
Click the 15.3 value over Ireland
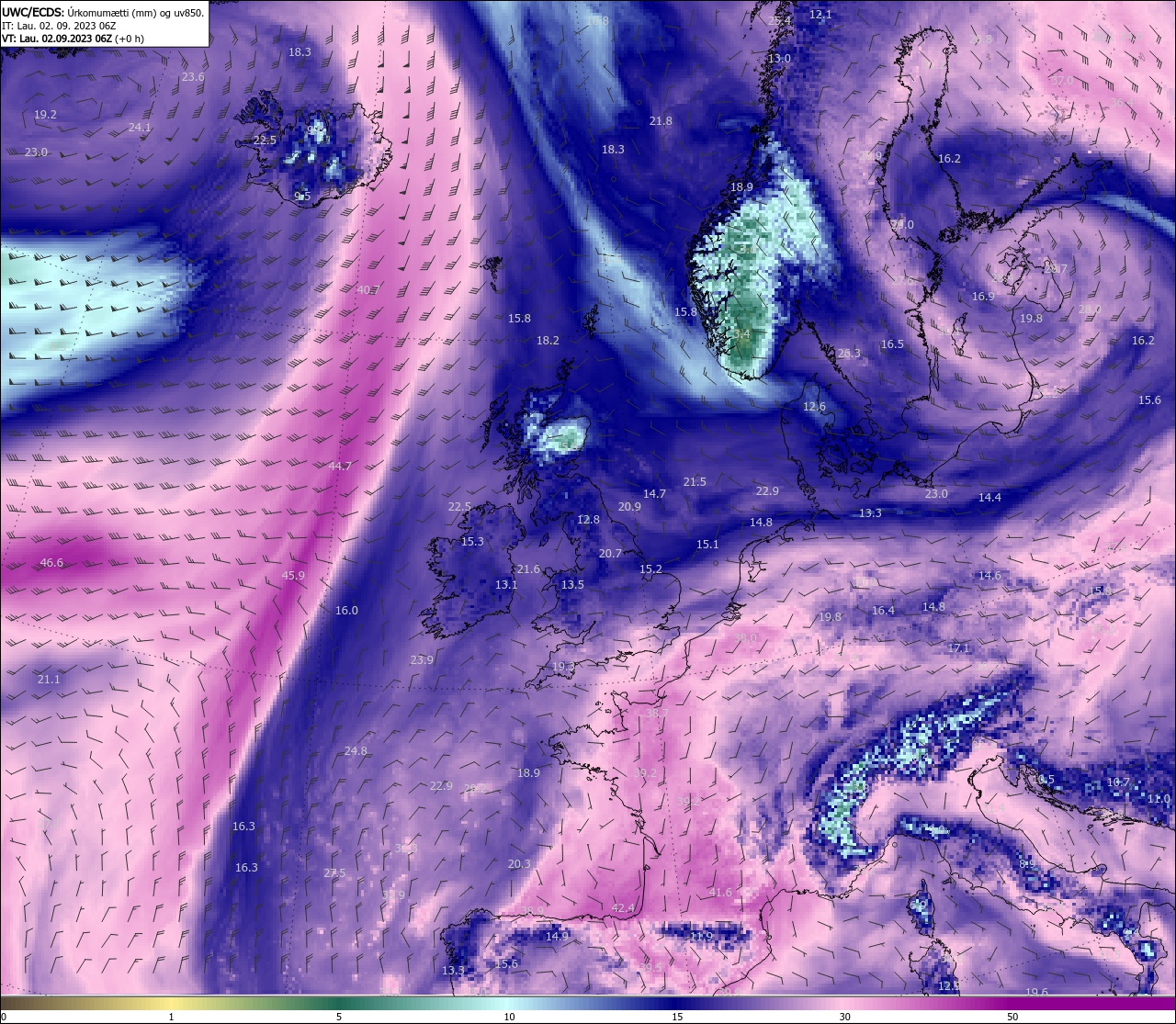pos(472,542)
